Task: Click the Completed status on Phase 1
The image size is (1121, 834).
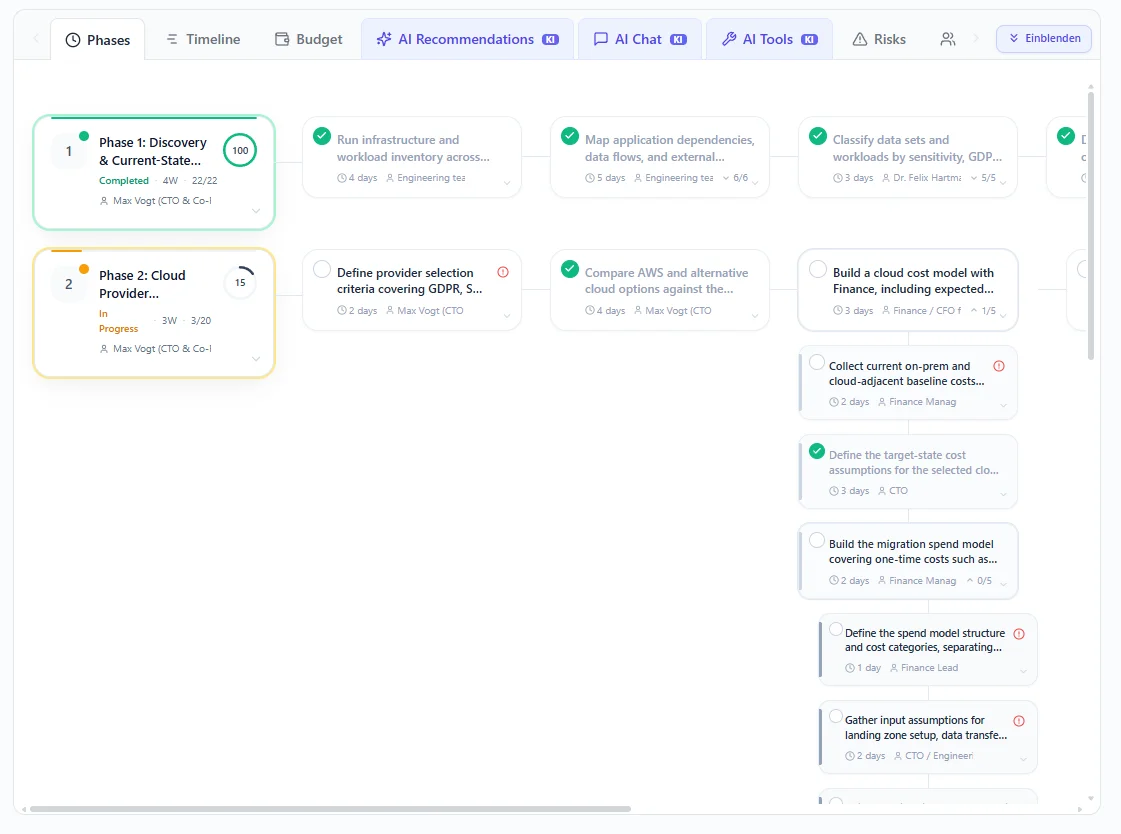Action: 124,181
